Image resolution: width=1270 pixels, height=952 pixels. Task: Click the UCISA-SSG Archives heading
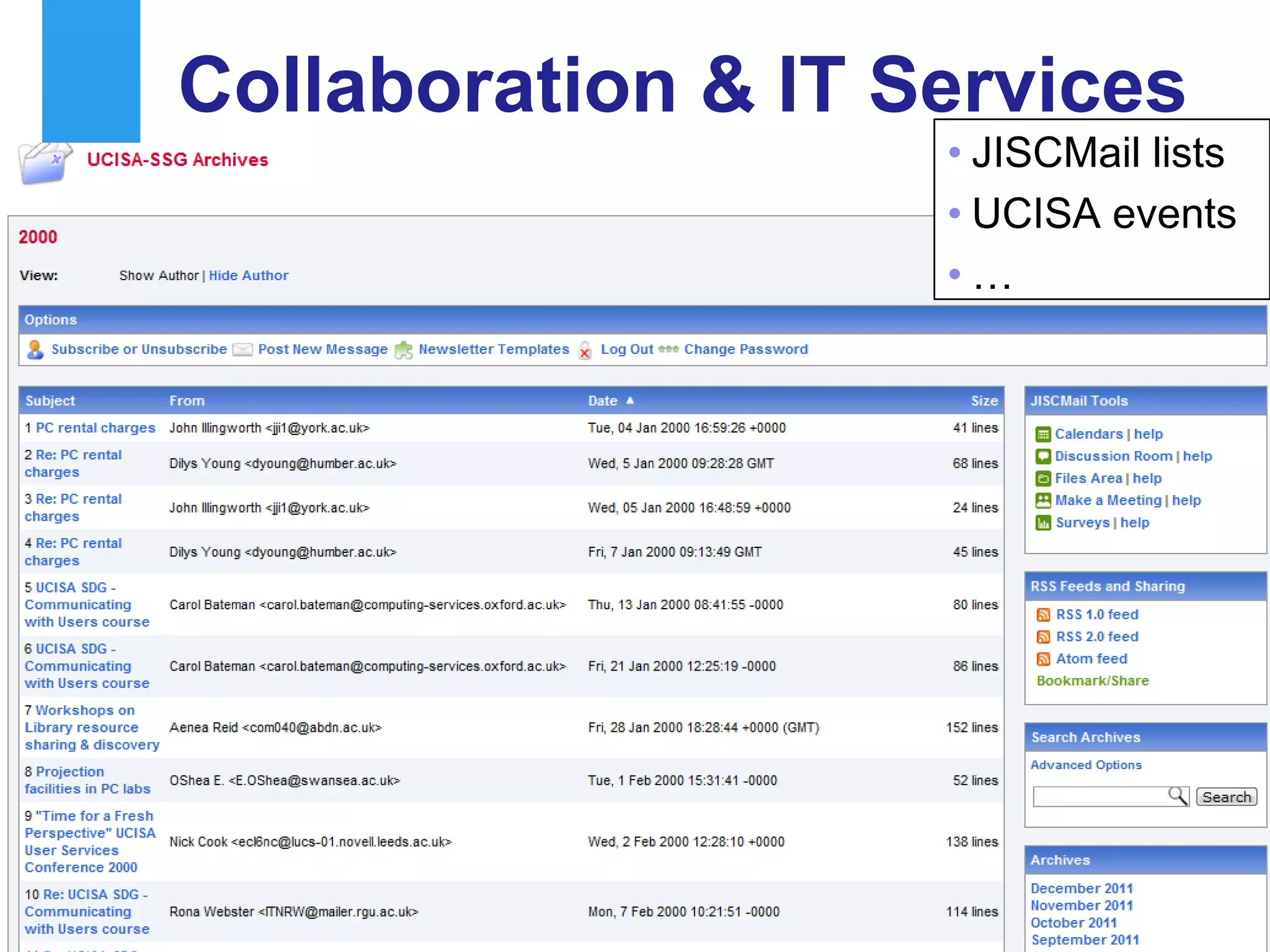click(177, 160)
